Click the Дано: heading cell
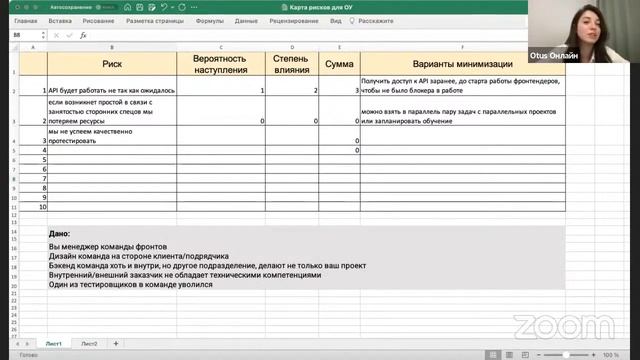 (x=60, y=233)
